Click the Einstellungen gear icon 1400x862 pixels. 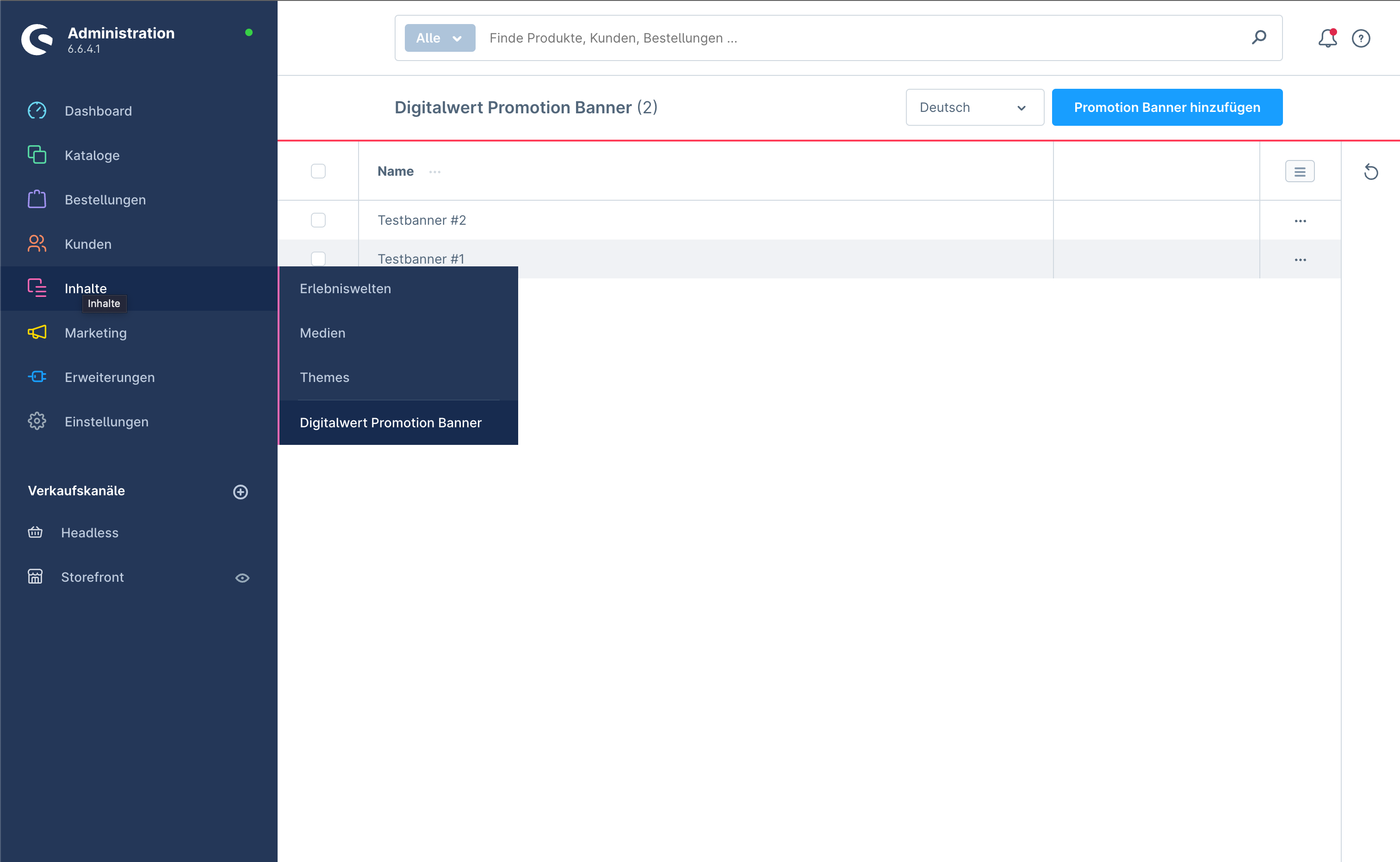(37, 421)
